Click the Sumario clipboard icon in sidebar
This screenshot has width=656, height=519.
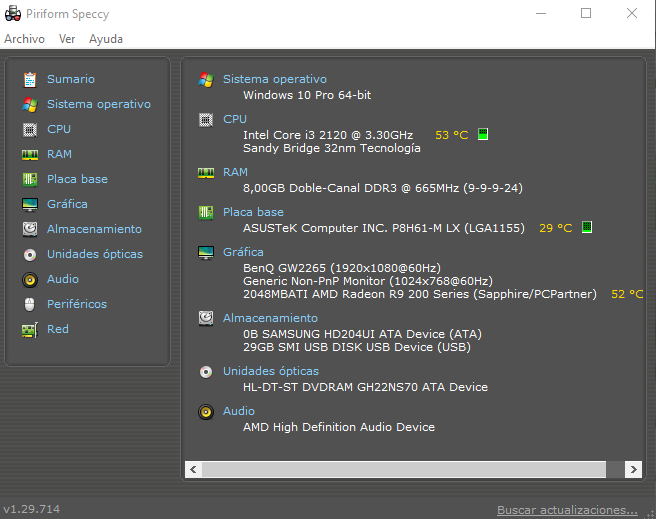point(30,79)
